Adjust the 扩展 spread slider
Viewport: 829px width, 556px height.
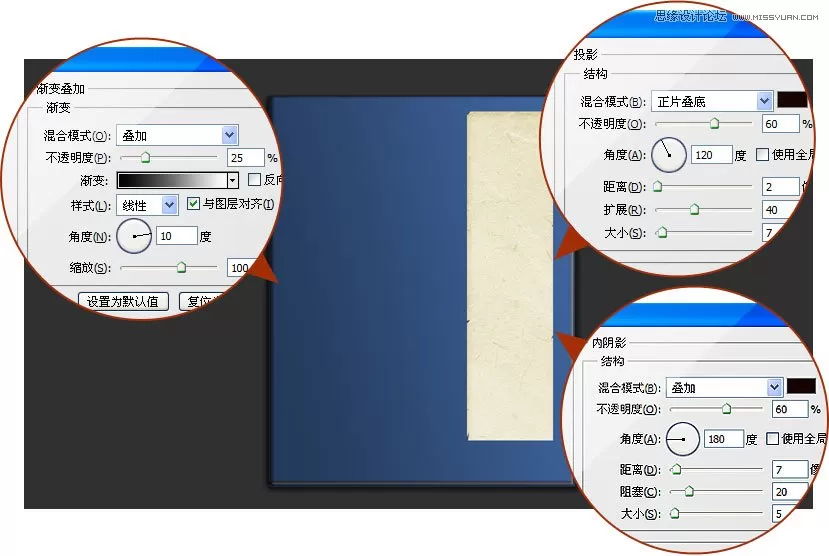[695, 210]
